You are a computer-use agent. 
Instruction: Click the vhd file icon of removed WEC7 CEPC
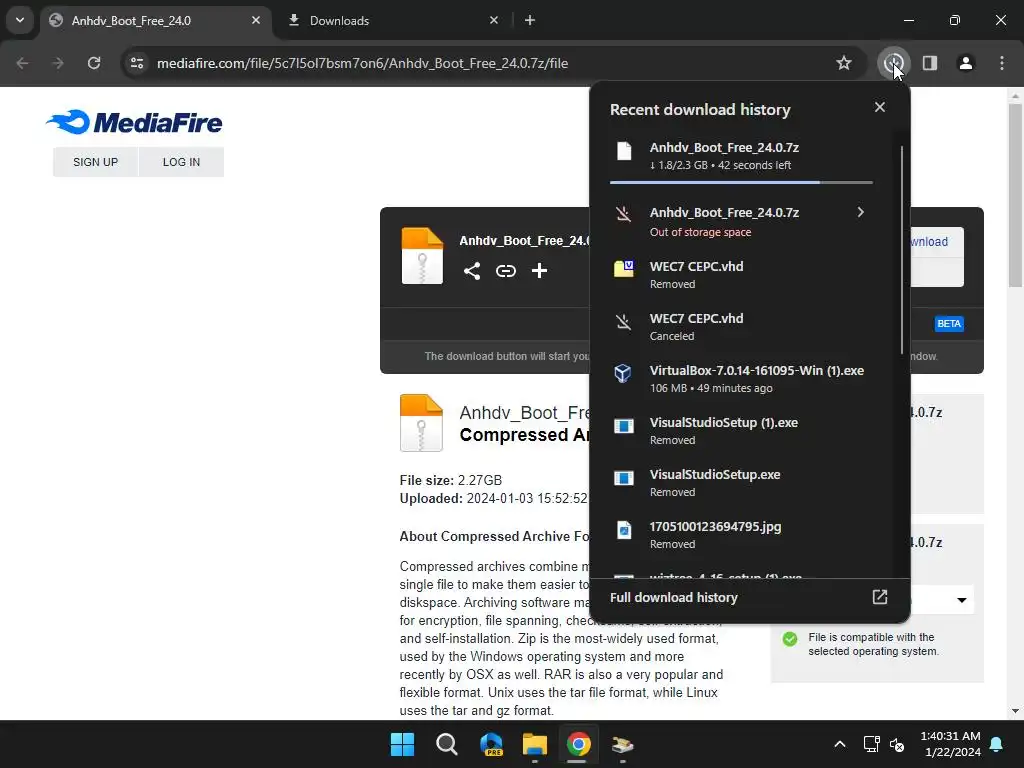point(624,268)
